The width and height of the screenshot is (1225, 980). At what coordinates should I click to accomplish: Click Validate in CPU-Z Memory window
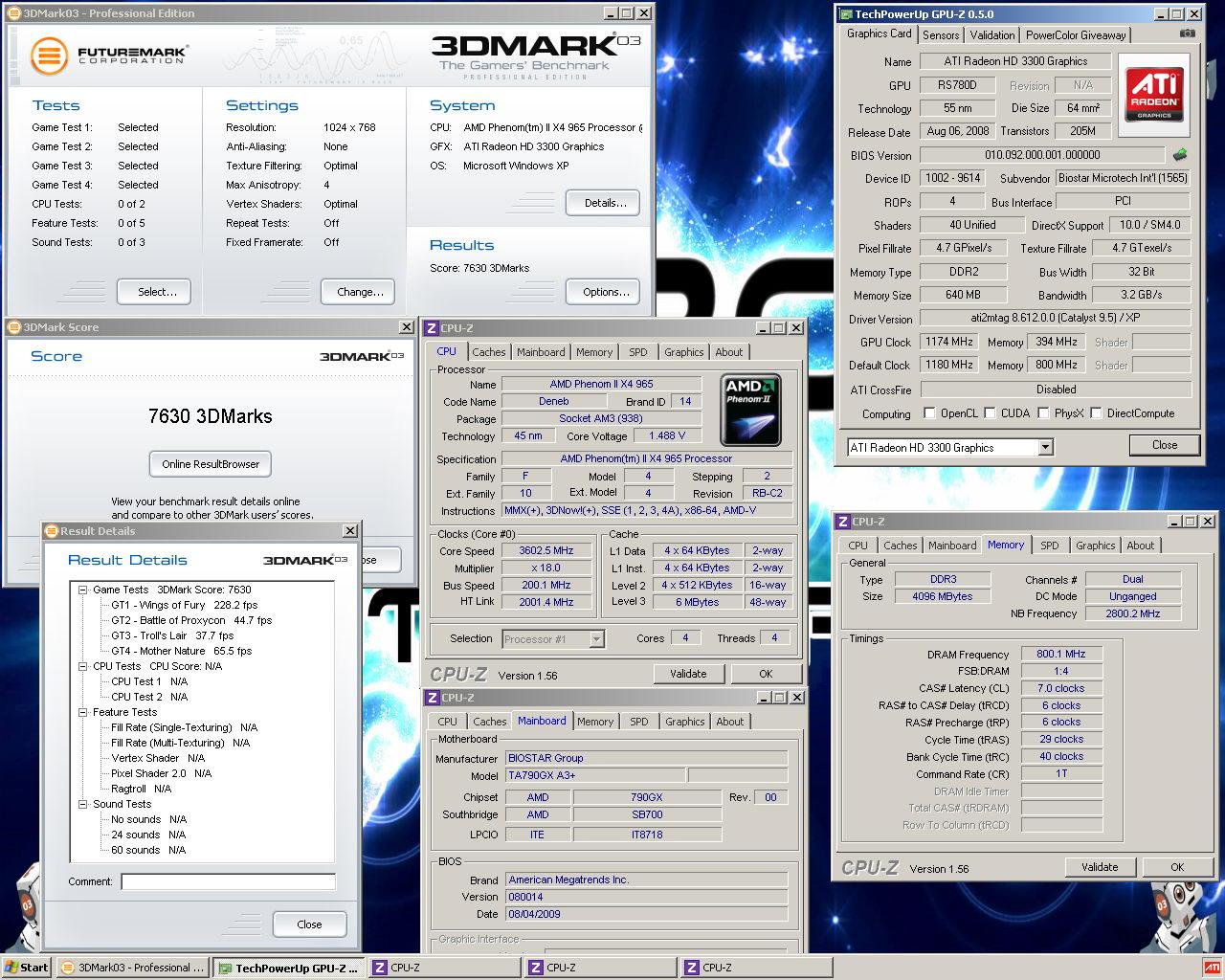[1100, 867]
